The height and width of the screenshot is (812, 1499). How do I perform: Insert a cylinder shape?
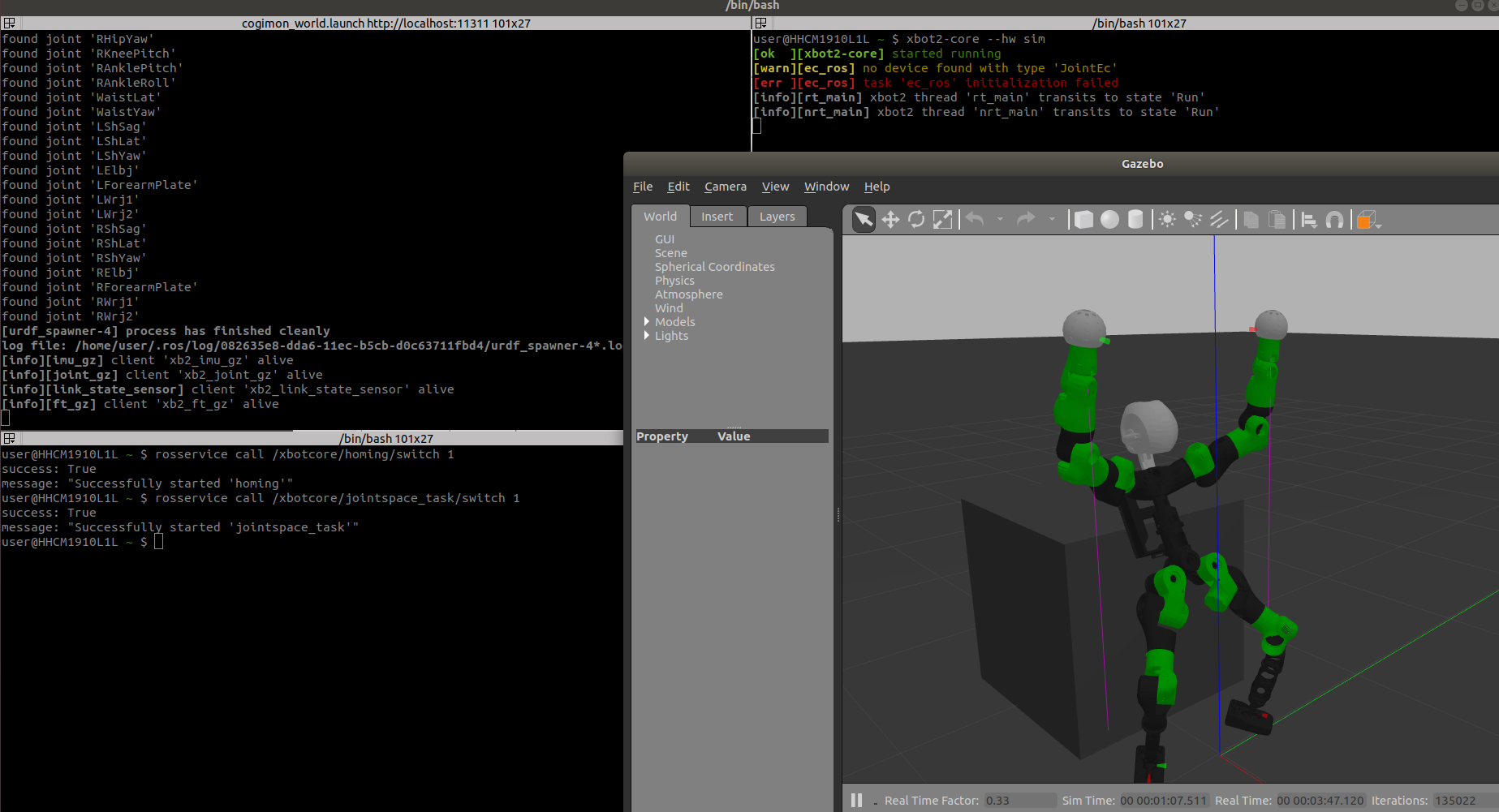tap(1135, 220)
